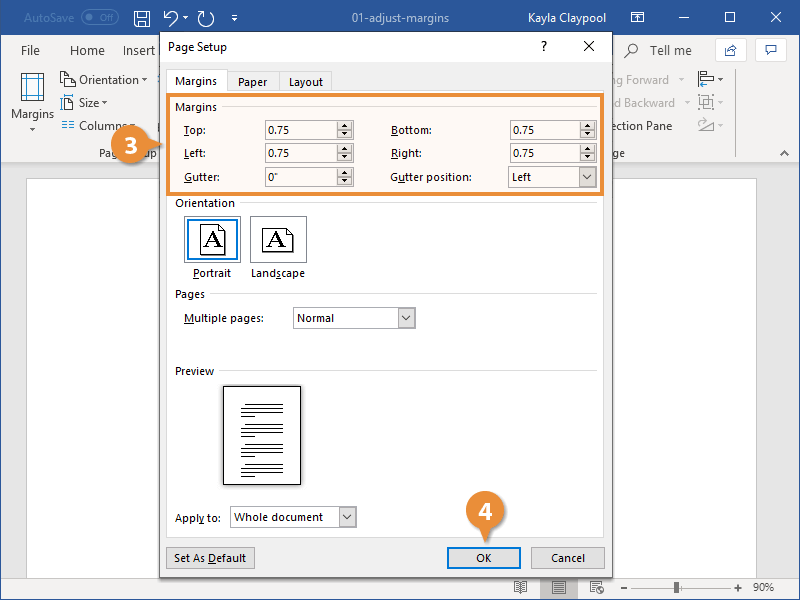Image resolution: width=800 pixels, height=600 pixels.
Task: Click the zoom slider handle
Action: (x=677, y=588)
